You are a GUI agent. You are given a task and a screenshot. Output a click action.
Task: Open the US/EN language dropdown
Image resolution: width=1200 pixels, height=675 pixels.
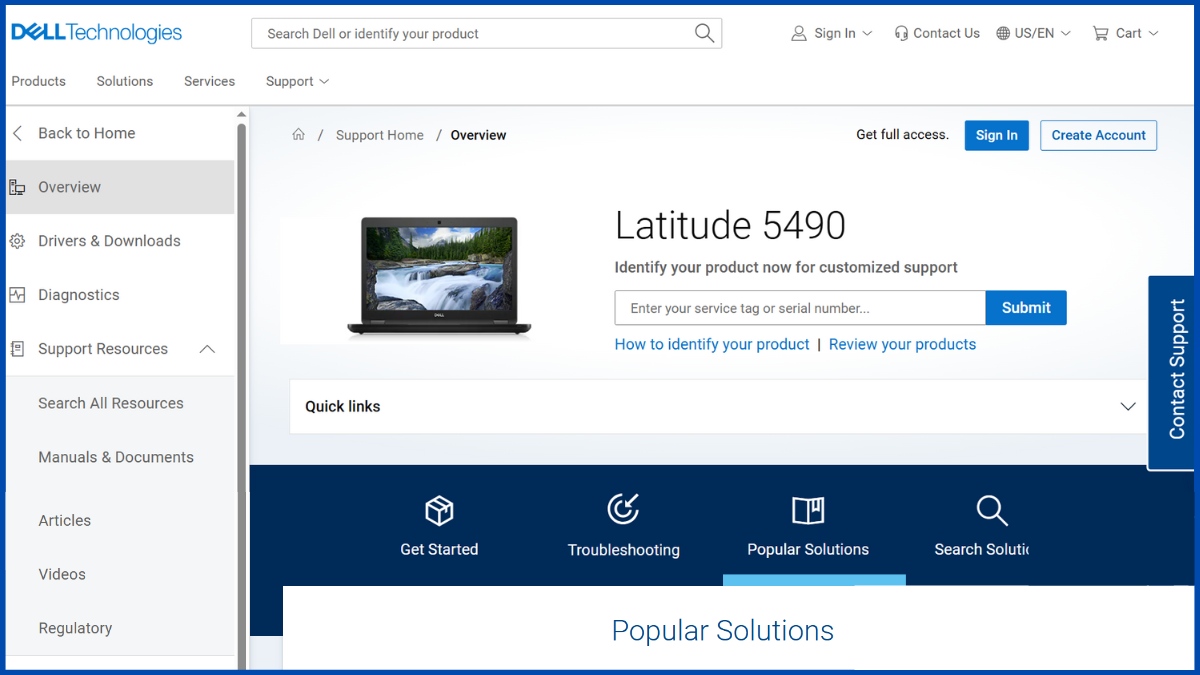click(x=1033, y=32)
